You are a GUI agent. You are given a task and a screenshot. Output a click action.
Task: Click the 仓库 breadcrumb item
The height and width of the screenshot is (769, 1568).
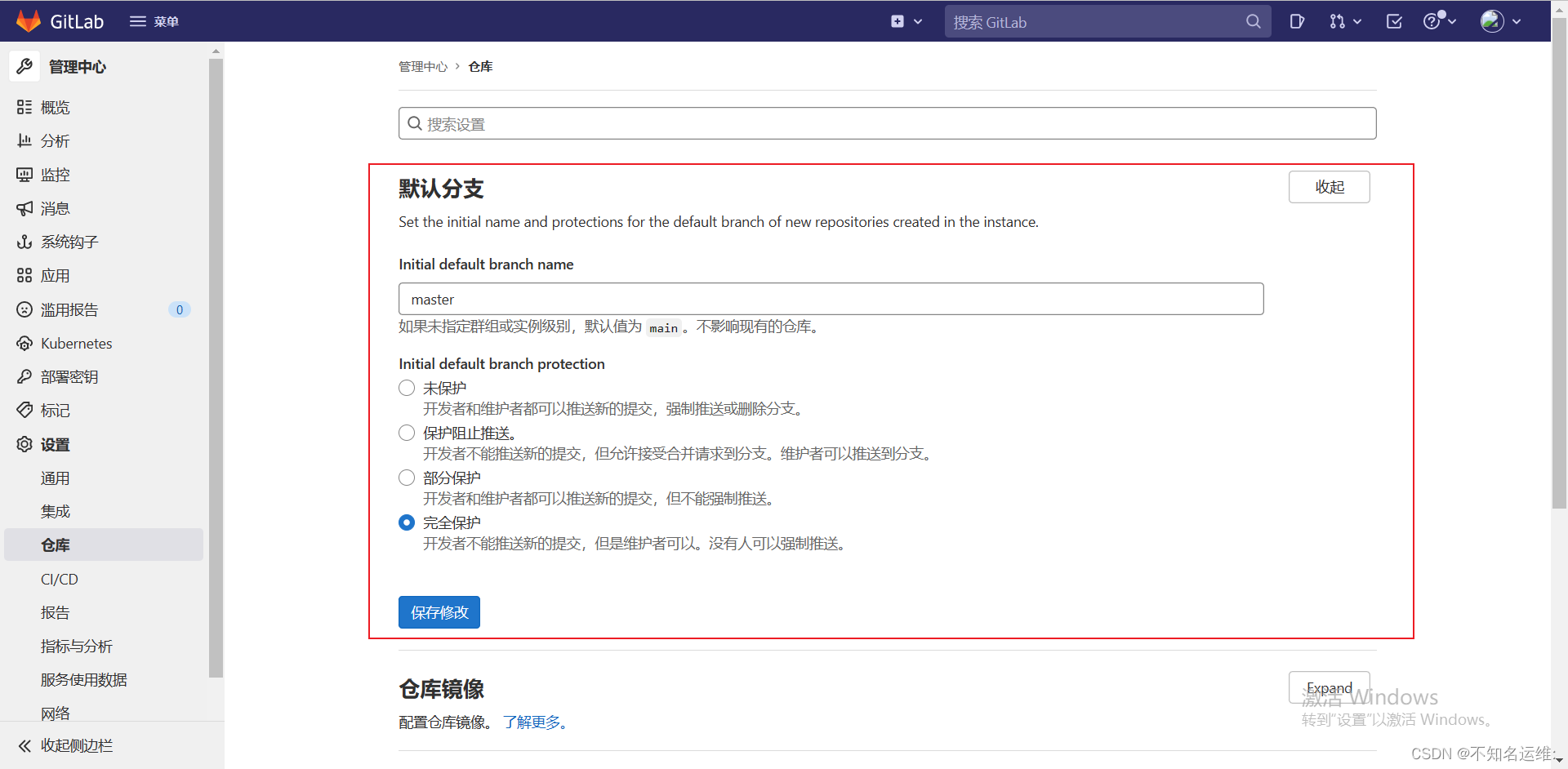tap(480, 66)
